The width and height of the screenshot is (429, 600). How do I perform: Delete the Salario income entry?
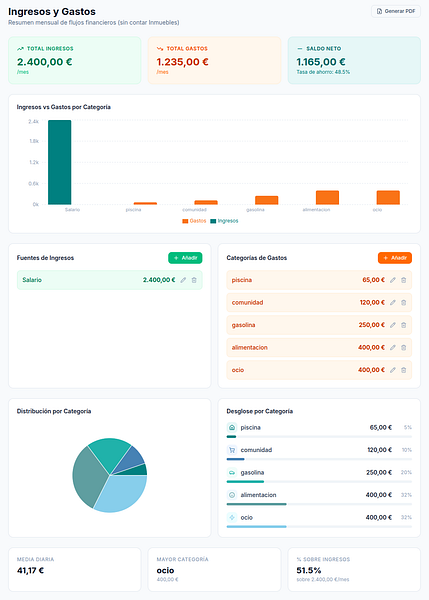pyautogui.click(x=194, y=280)
